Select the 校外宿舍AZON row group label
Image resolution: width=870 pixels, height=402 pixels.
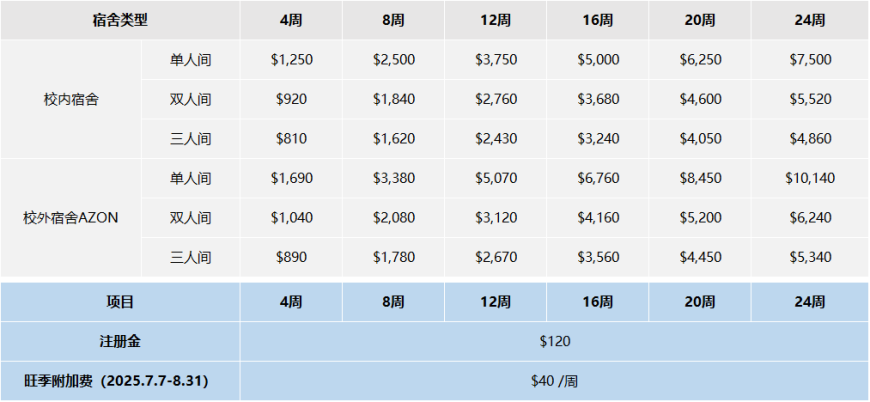click(72, 217)
